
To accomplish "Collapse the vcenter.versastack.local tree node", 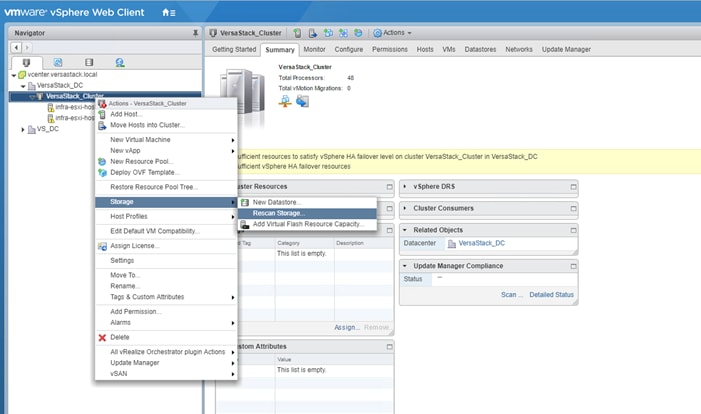I will pyautogui.click(x=14, y=75).
